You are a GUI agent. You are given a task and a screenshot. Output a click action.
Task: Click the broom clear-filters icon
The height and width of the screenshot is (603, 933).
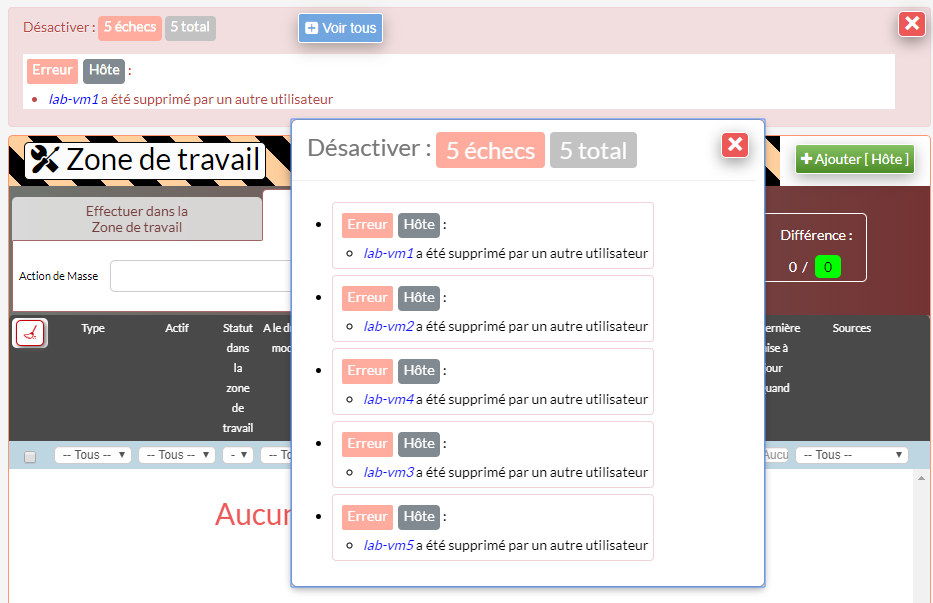30,333
